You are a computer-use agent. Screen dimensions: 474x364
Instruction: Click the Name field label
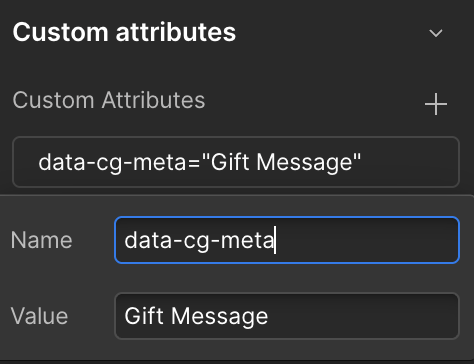(x=41, y=240)
